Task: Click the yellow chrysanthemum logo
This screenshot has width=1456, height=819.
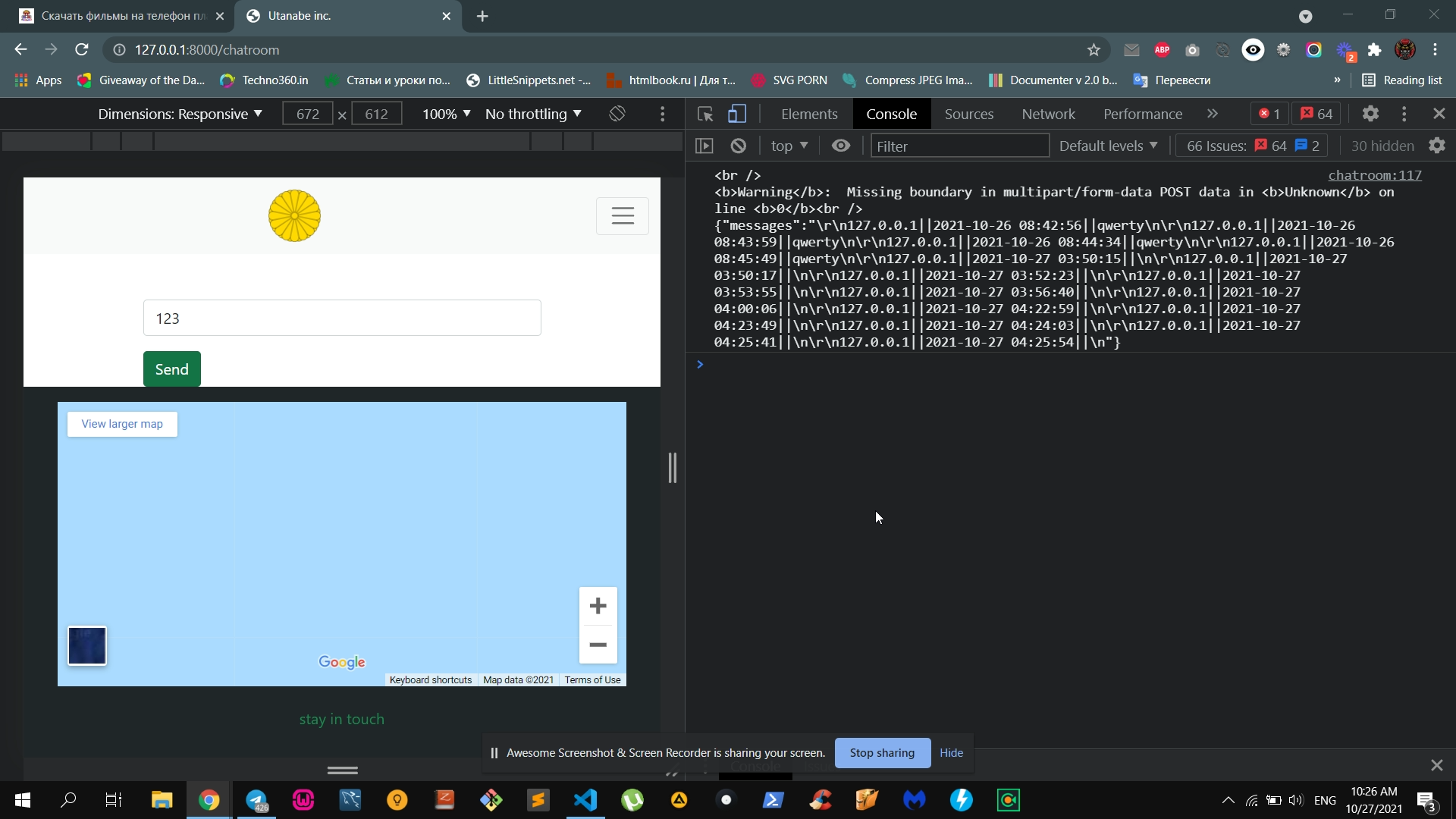Action: coord(295,216)
